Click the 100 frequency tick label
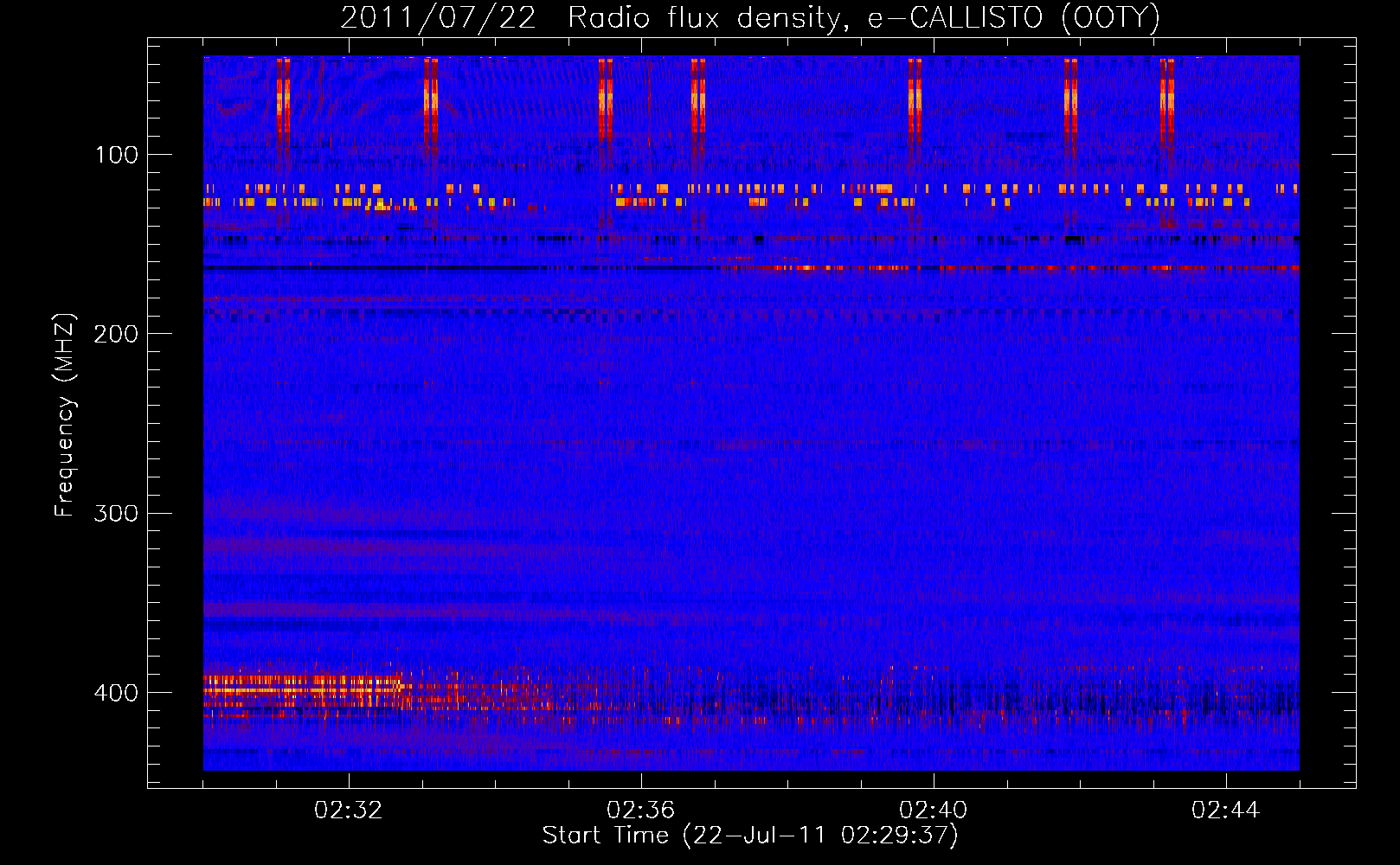This screenshot has height=865, width=1400. coord(117,155)
